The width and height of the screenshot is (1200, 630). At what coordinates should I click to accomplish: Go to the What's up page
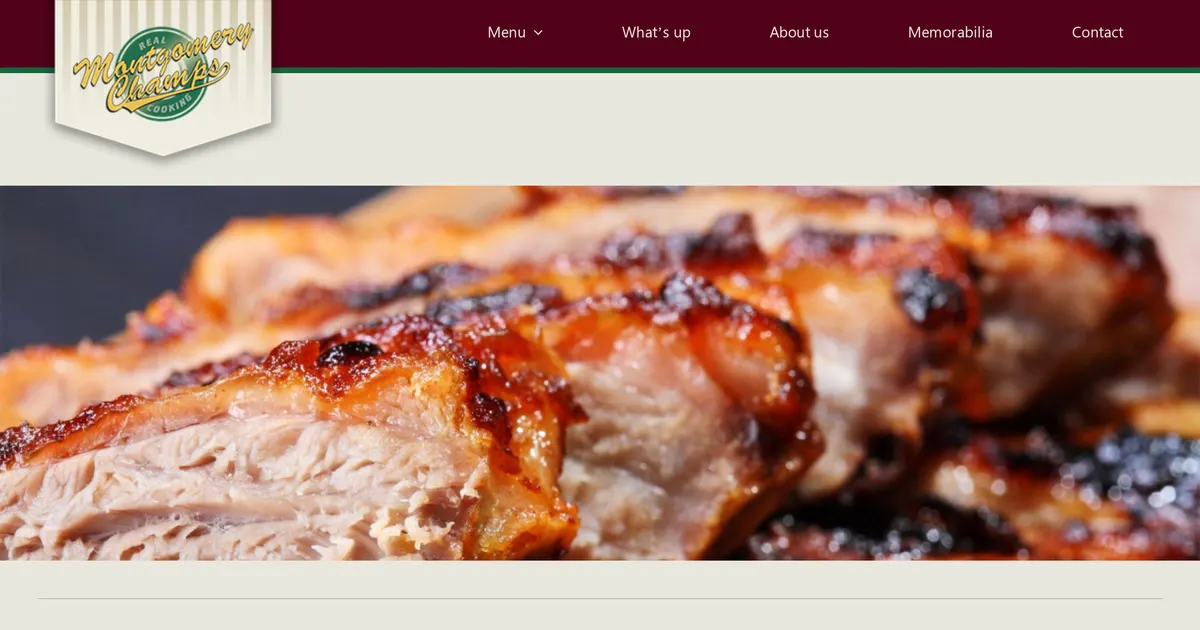point(656,32)
